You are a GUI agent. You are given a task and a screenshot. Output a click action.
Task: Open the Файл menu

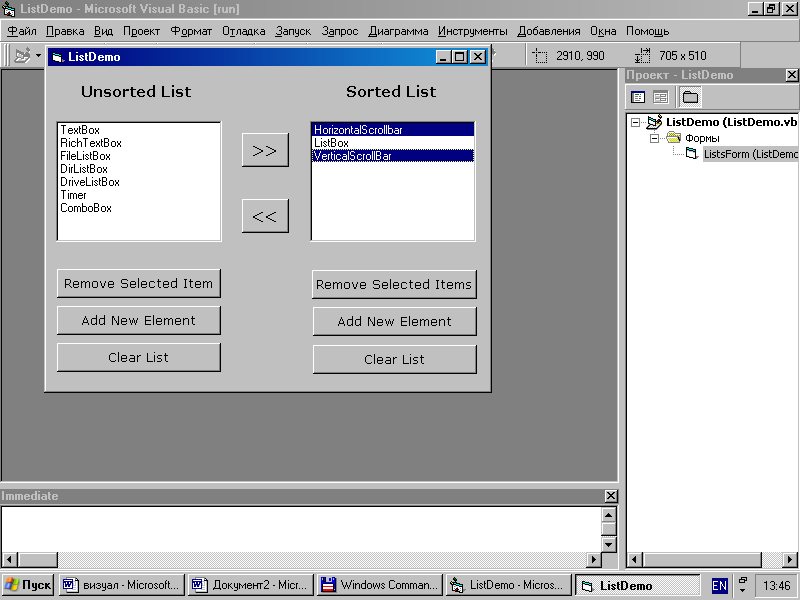click(22, 31)
